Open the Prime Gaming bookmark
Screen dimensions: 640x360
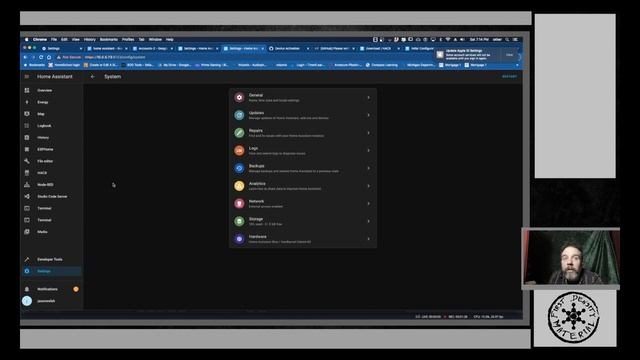tap(211, 65)
